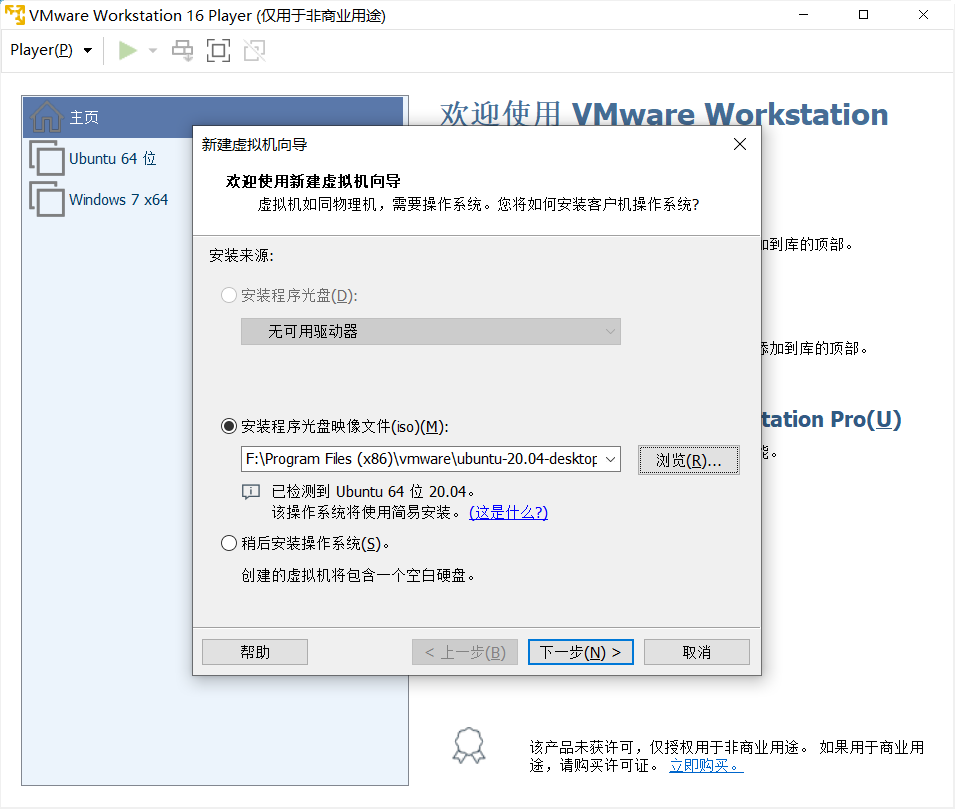Open the 这是什么? easy install link
955x809 pixels.
(x=508, y=512)
